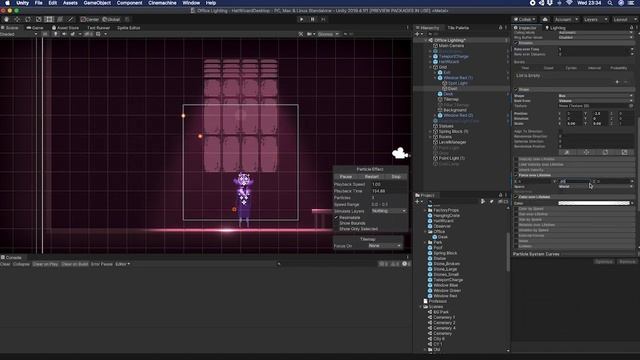Screen dimensions: 640x360
Task: Select the Move tool in toolbar
Action: point(17,19)
